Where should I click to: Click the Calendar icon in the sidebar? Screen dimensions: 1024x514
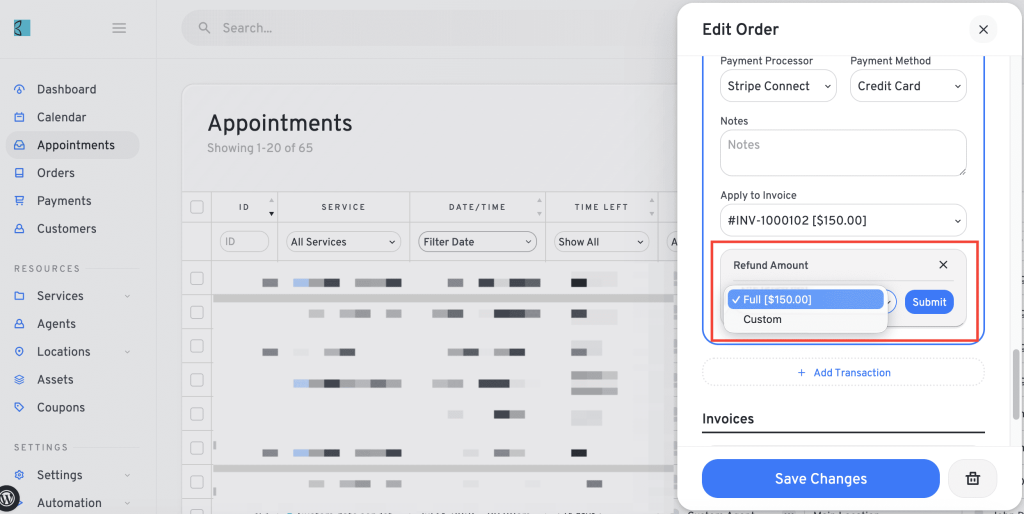(x=20, y=118)
